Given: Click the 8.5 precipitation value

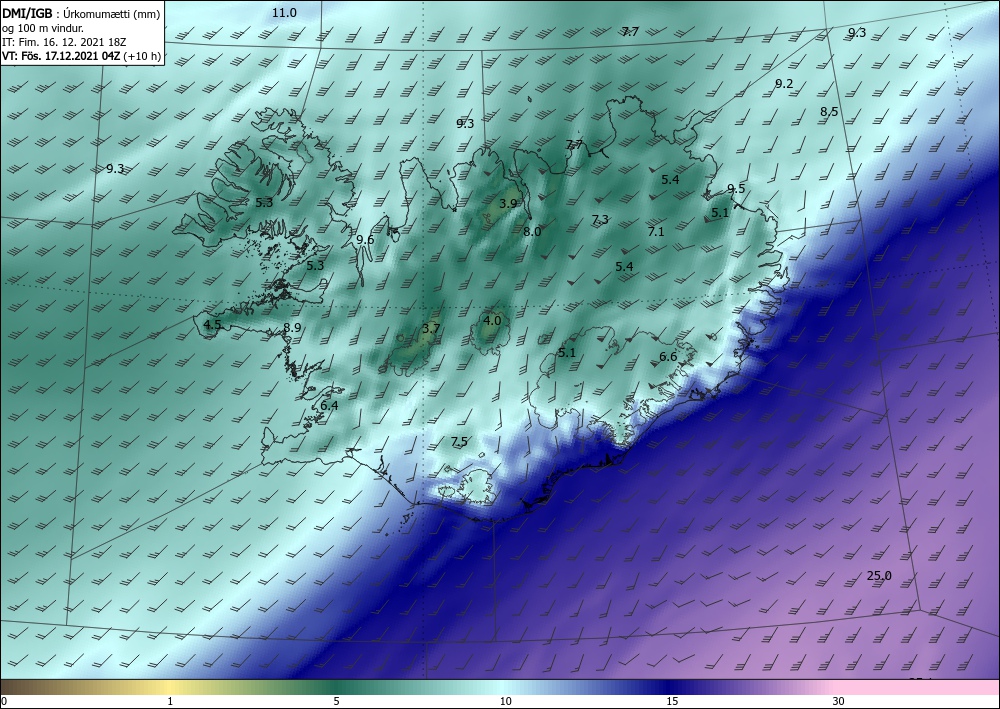Looking at the screenshot, I should pyautogui.click(x=829, y=112).
